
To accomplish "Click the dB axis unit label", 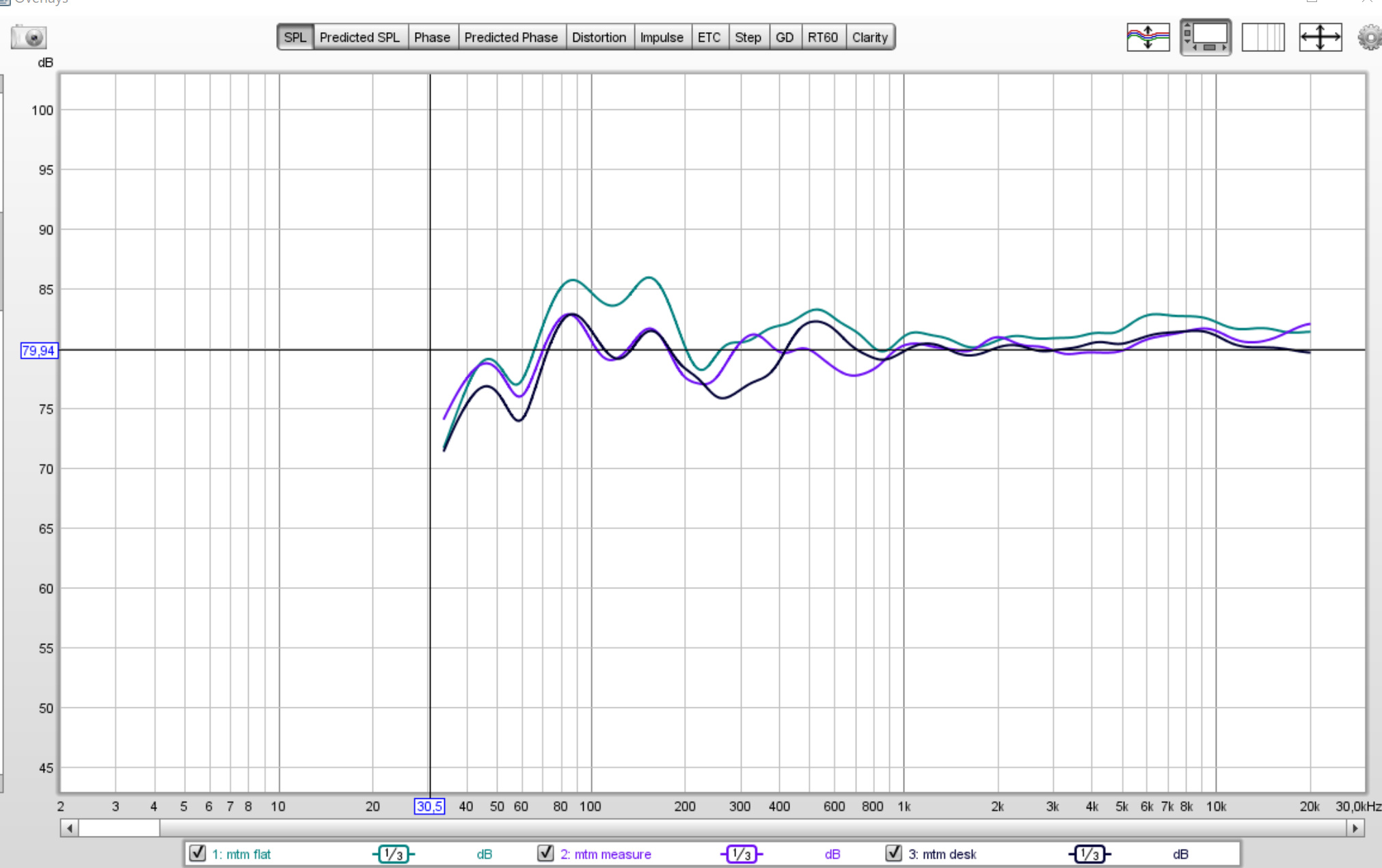I will pyautogui.click(x=45, y=63).
